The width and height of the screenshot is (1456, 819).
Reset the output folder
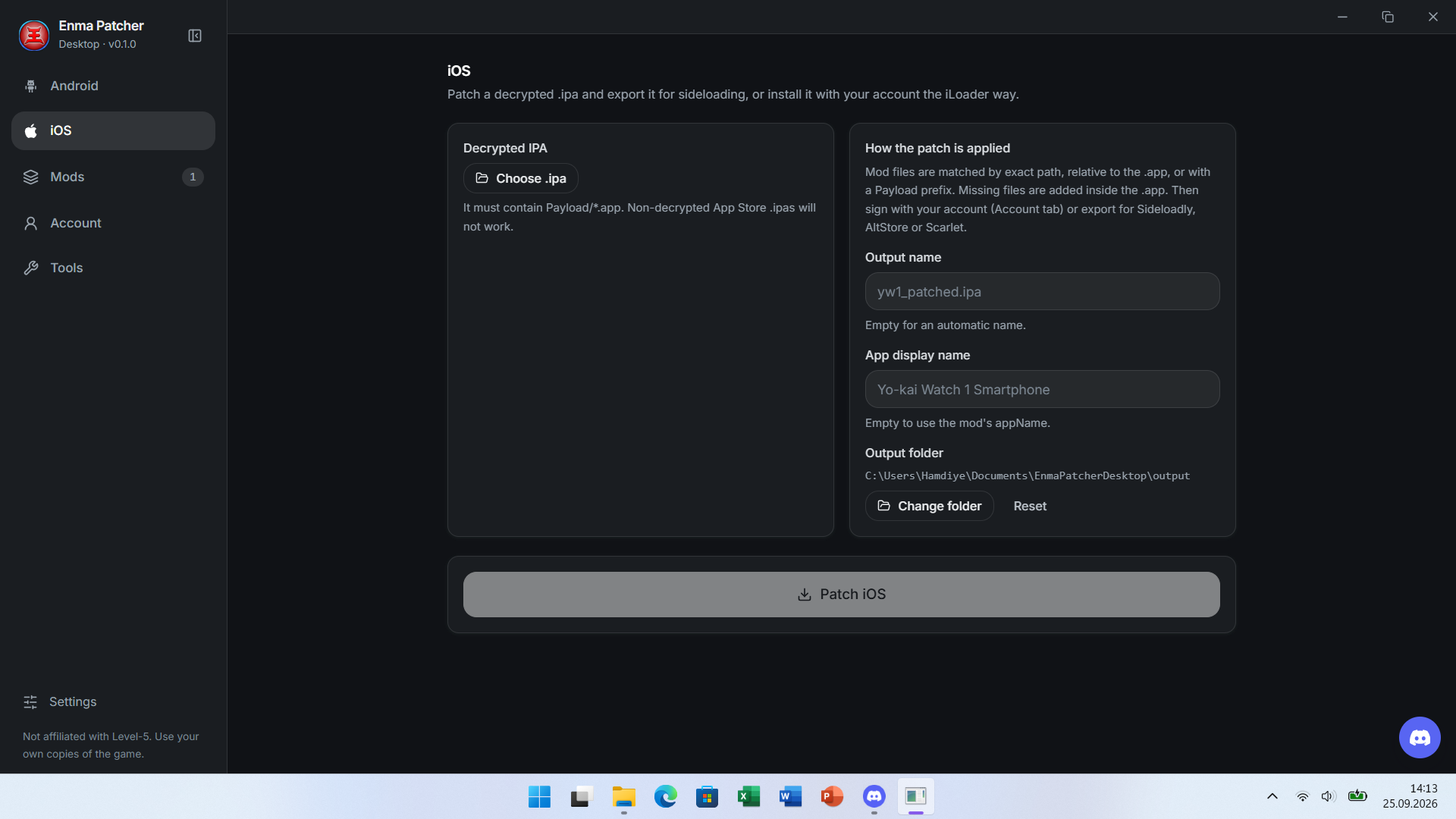[1030, 506]
